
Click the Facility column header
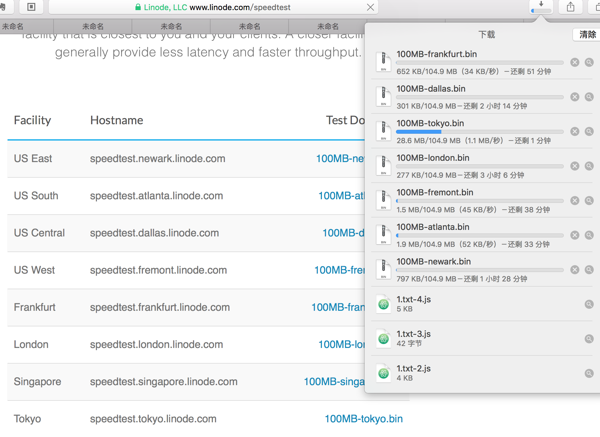(x=33, y=121)
